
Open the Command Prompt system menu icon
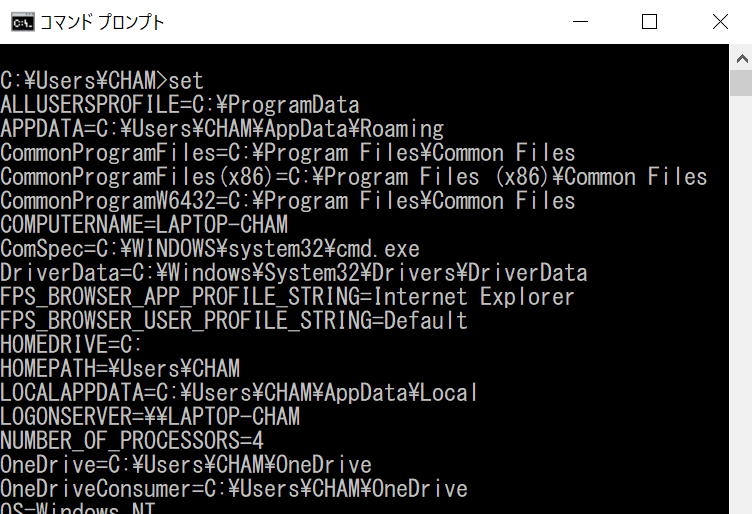(x=21, y=21)
